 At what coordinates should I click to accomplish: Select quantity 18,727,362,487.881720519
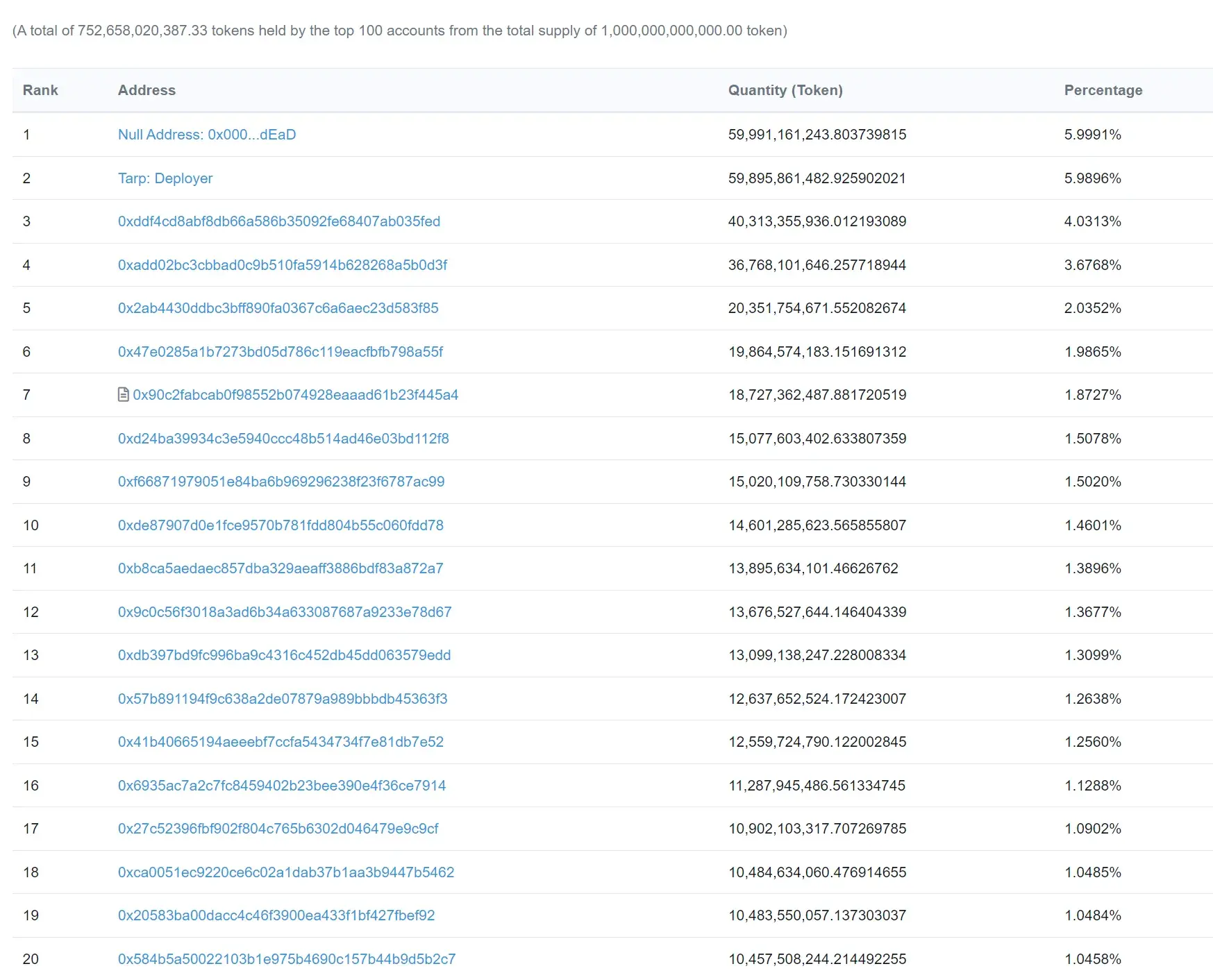click(x=817, y=395)
